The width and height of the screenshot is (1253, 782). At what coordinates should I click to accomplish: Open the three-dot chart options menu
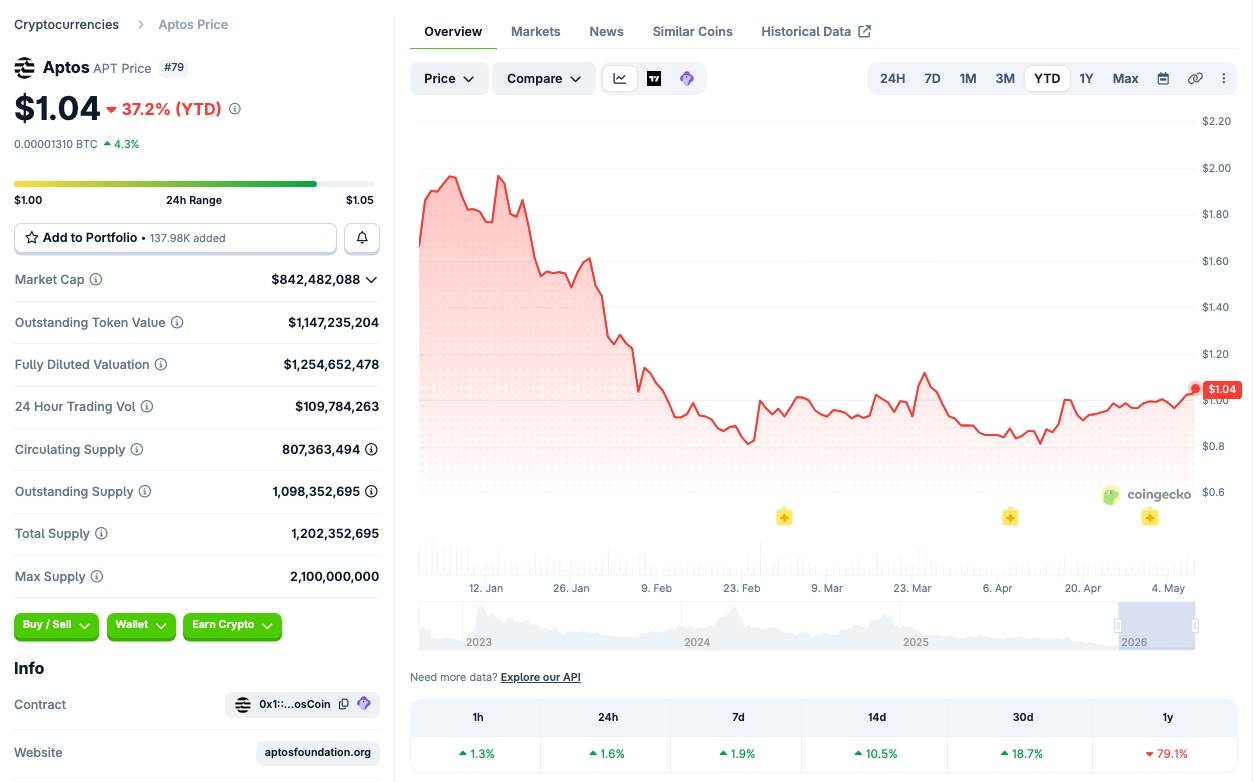coord(1224,78)
